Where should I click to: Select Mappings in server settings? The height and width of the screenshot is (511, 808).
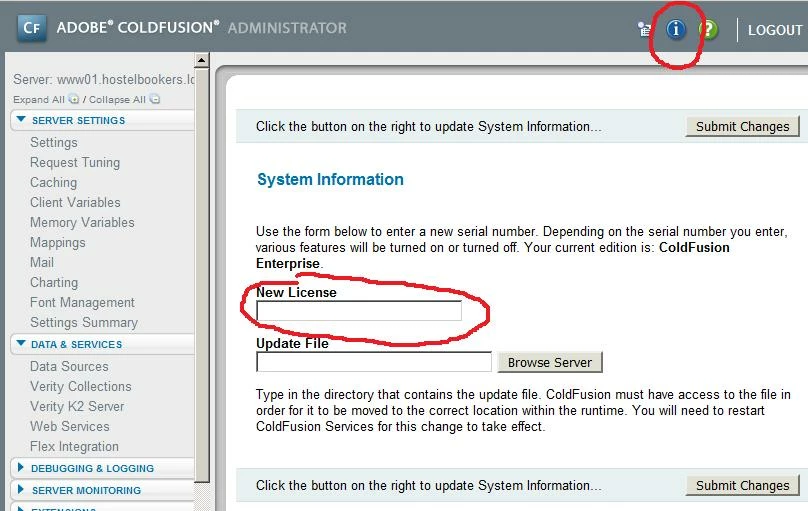click(x=57, y=242)
